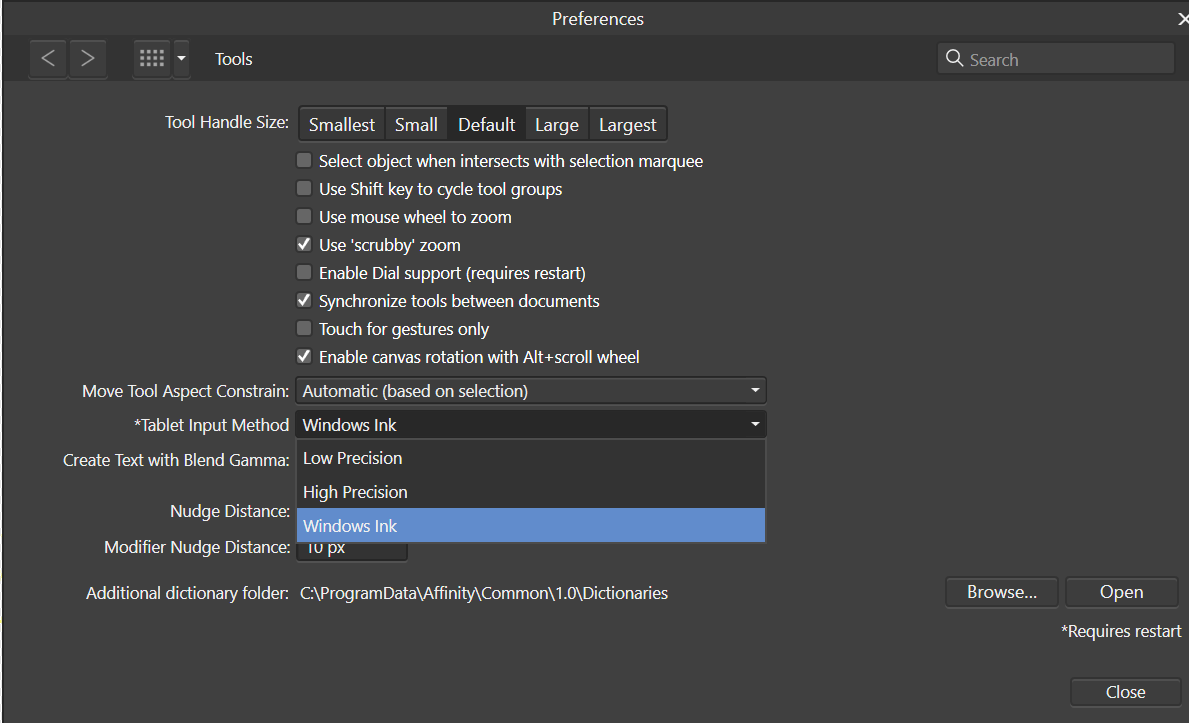Image resolution: width=1189 pixels, height=723 pixels.
Task: Set Tool Handle Size to Smallest
Action: pos(341,123)
